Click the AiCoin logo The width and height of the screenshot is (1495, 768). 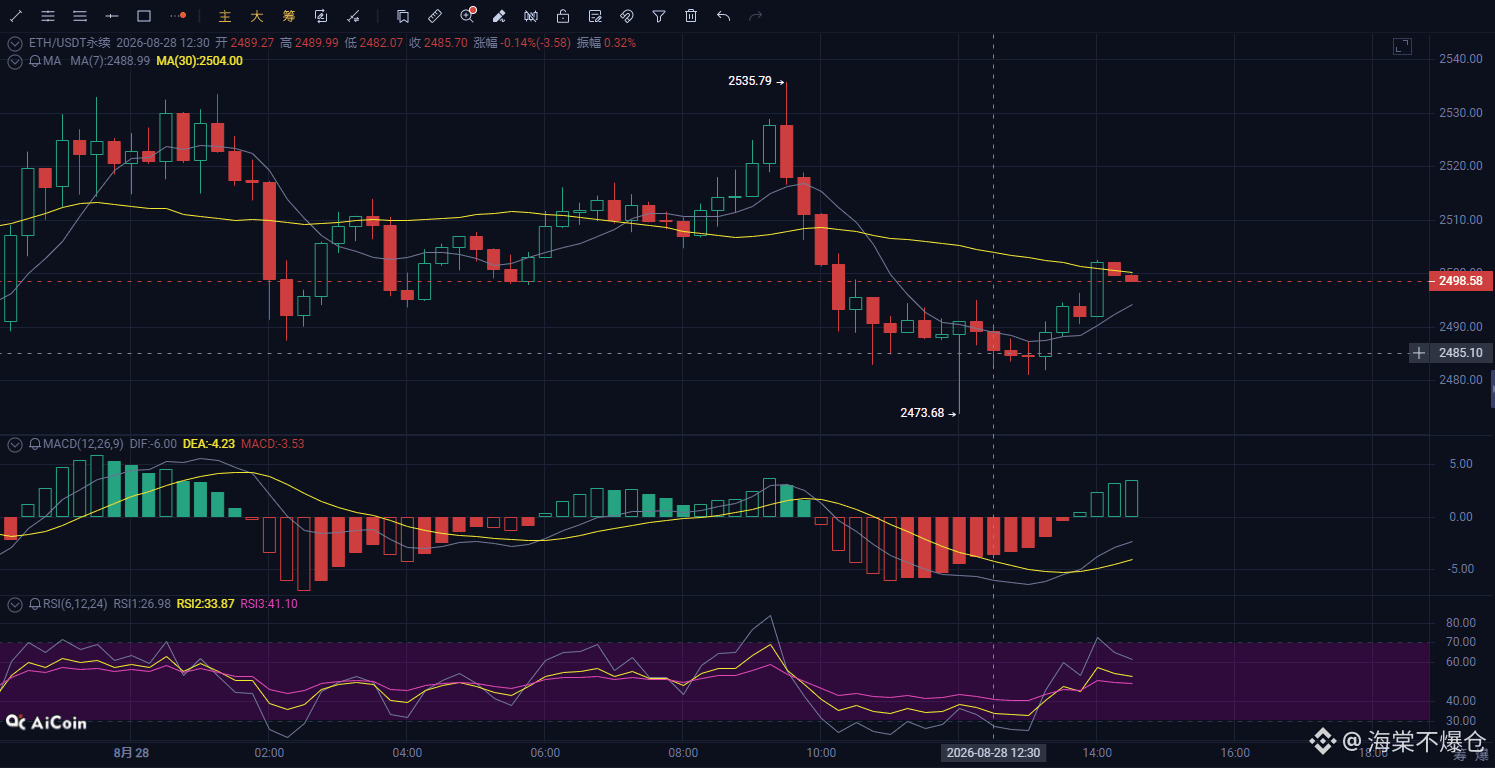[46, 723]
